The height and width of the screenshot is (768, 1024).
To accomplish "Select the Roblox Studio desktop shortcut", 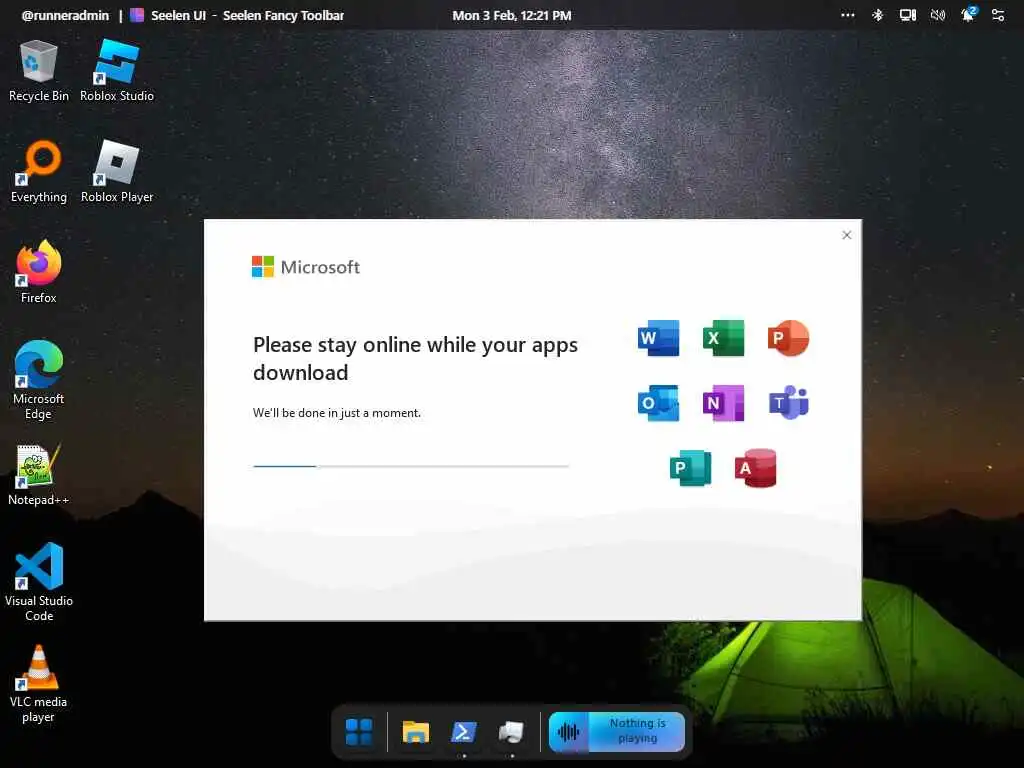I will (x=117, y=71).
